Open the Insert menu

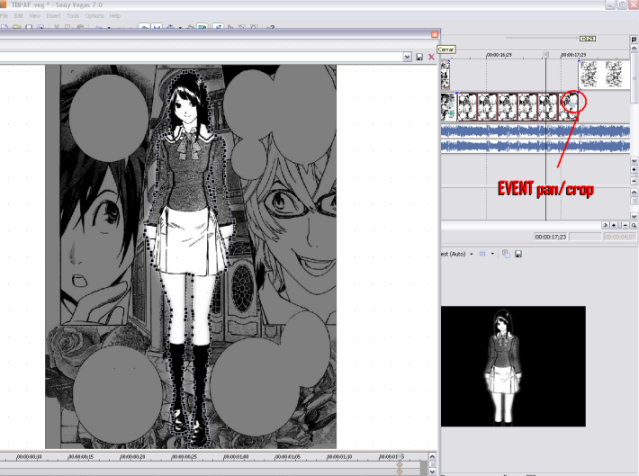pyautogui.click(x=53, y=15)
